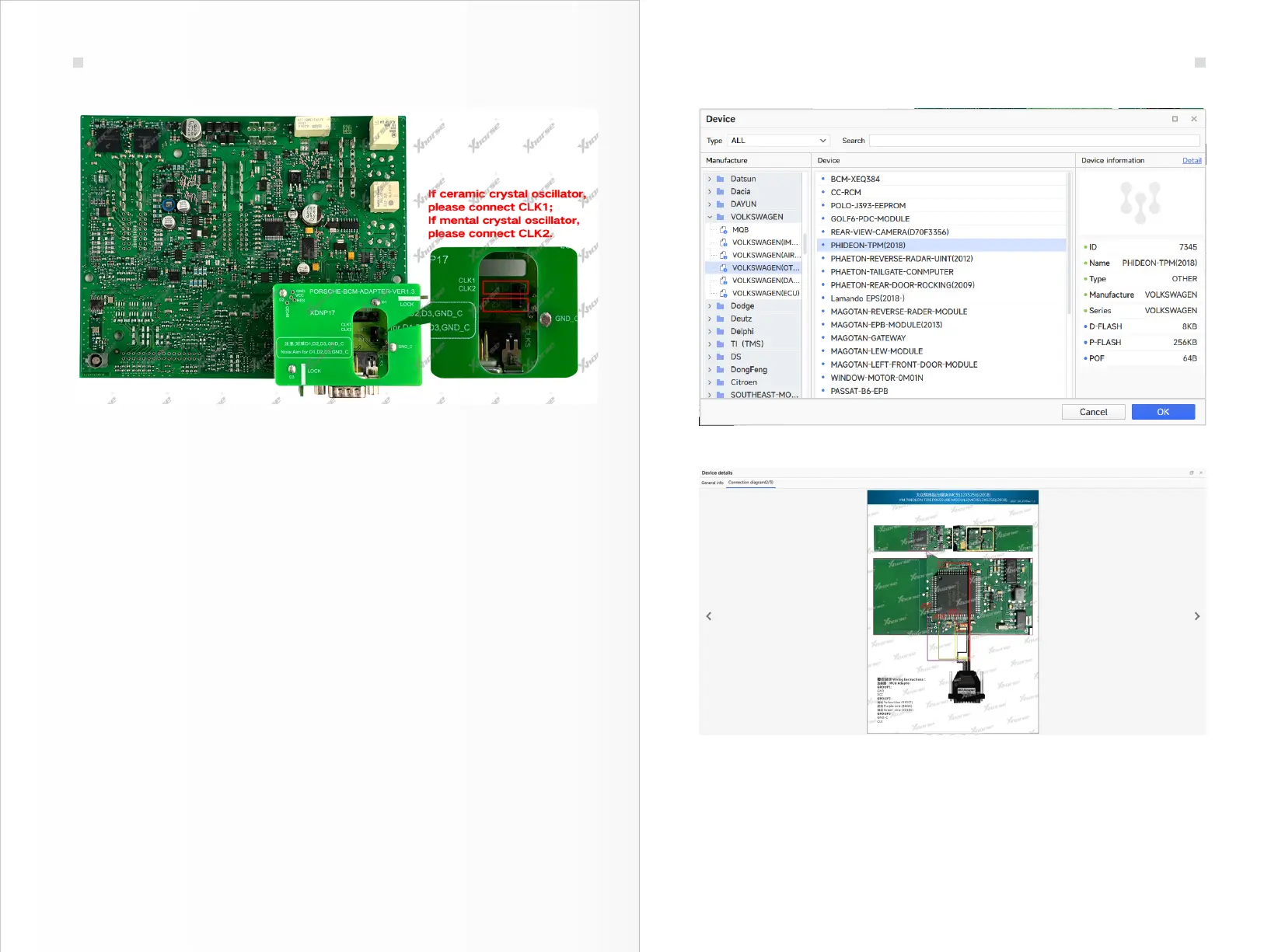
Task: Expand the Dodge manufacturer node
Action: tap(709, 306)
